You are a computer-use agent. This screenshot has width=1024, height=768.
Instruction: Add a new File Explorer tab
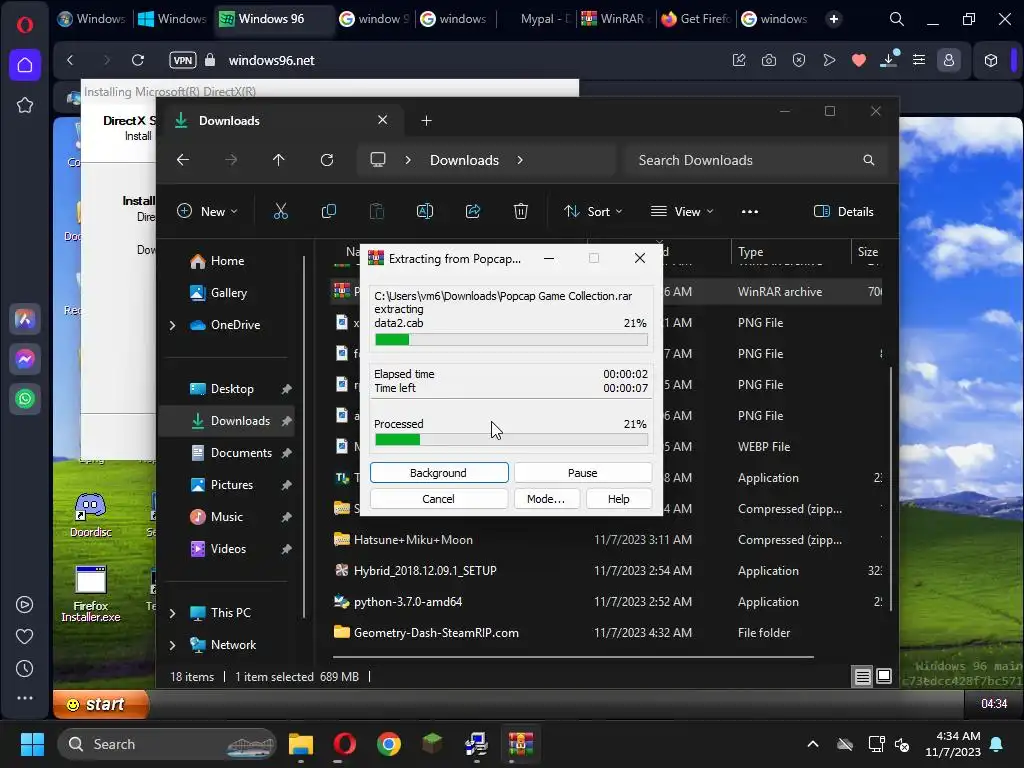426,121
